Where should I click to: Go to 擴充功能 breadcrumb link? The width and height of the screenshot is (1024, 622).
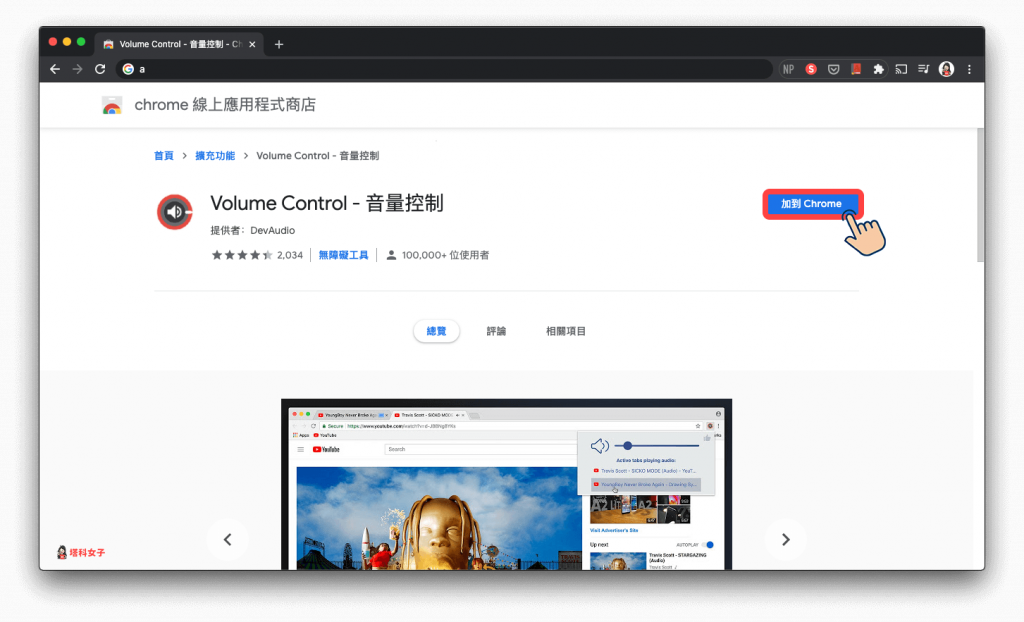click(215, 156)
